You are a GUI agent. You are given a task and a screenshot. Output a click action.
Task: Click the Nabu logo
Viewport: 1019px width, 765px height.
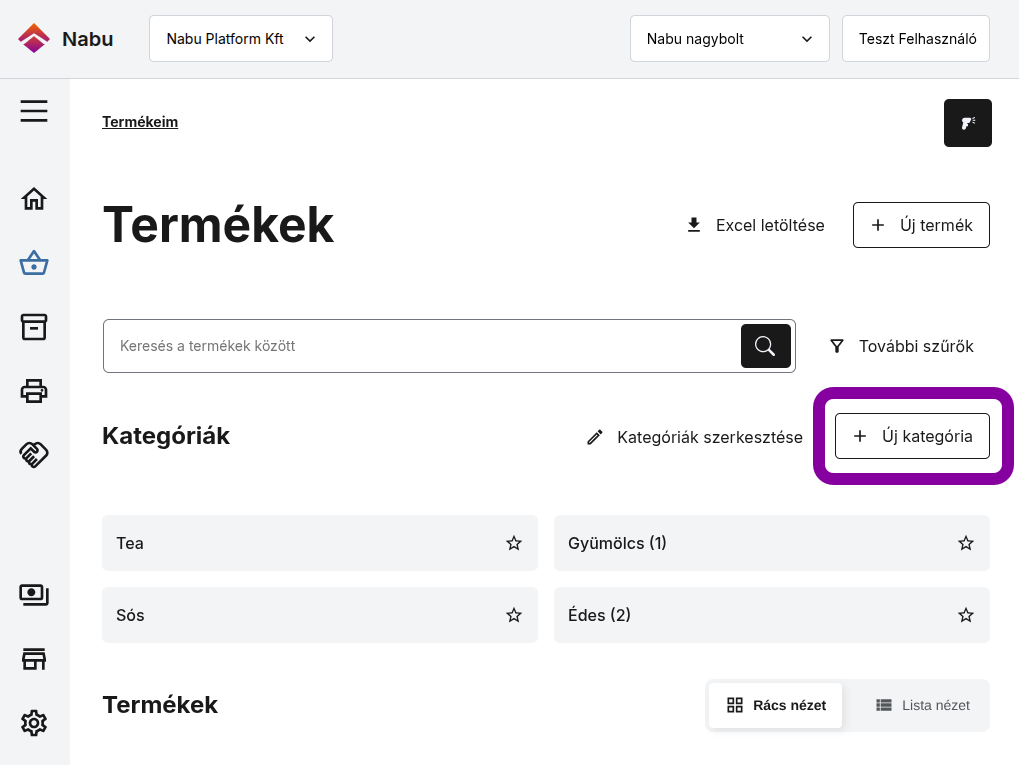(x=66, y=39)
